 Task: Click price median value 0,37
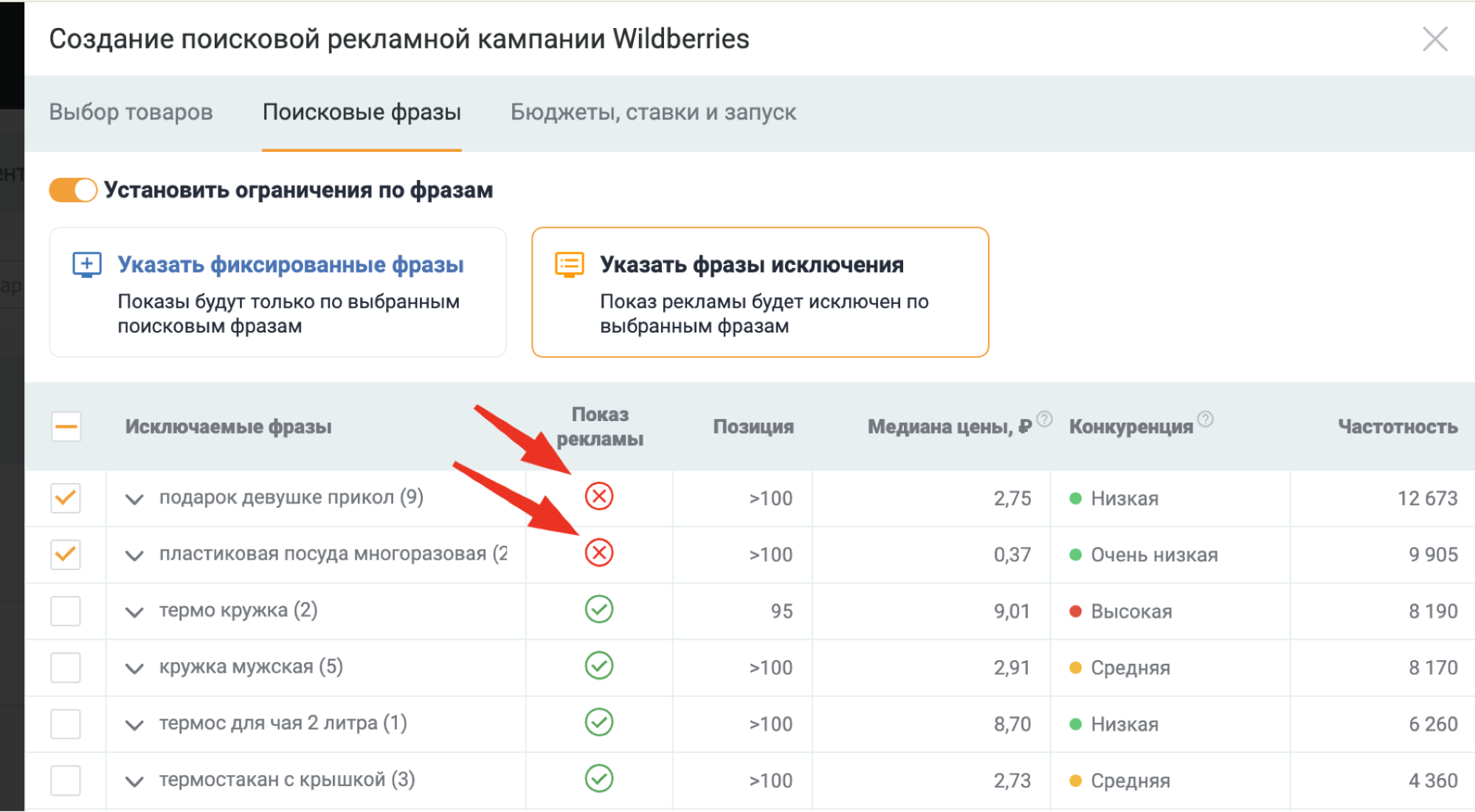tap(1012, 555)
